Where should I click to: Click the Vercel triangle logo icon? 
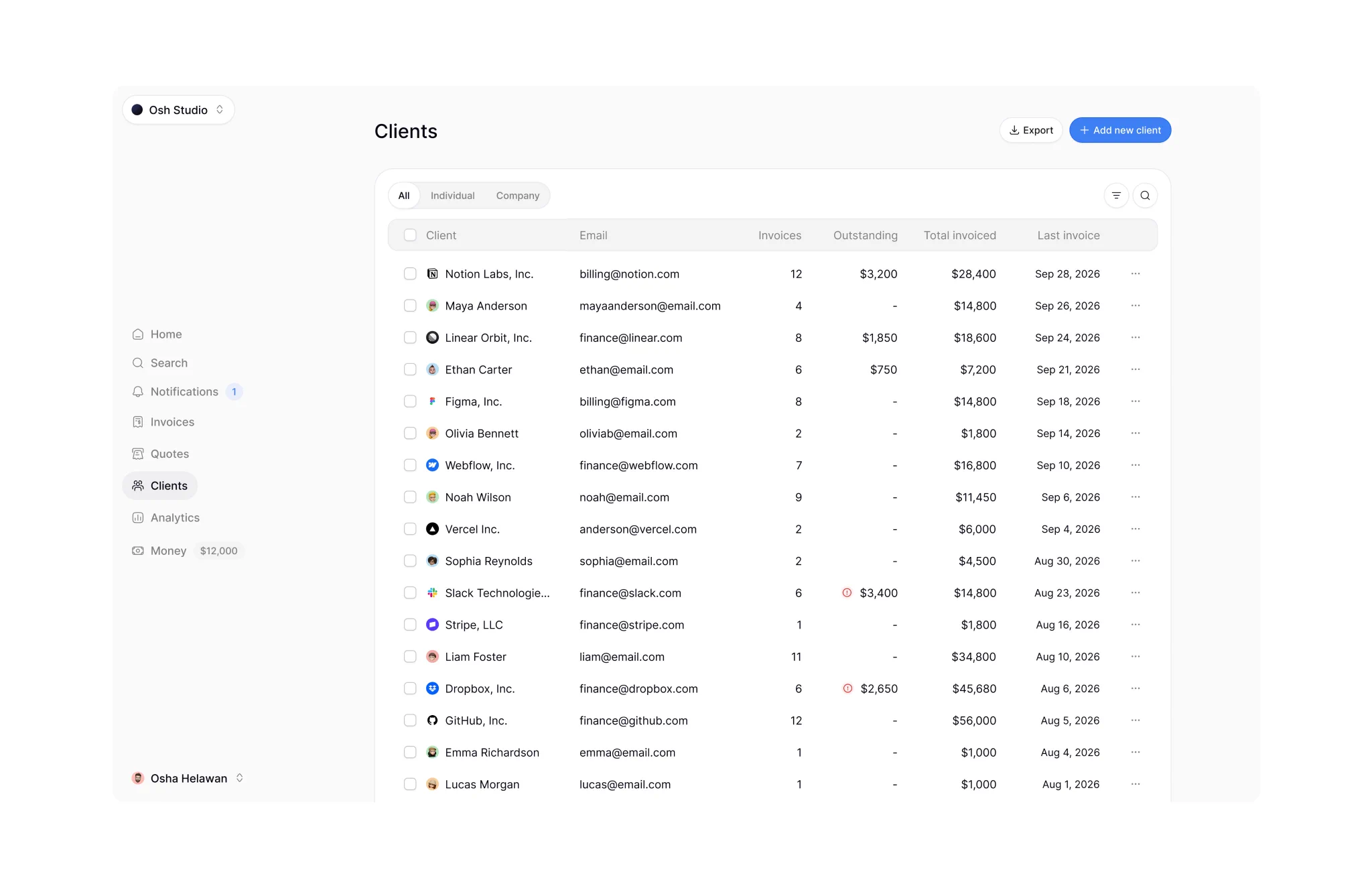[432, 529]
